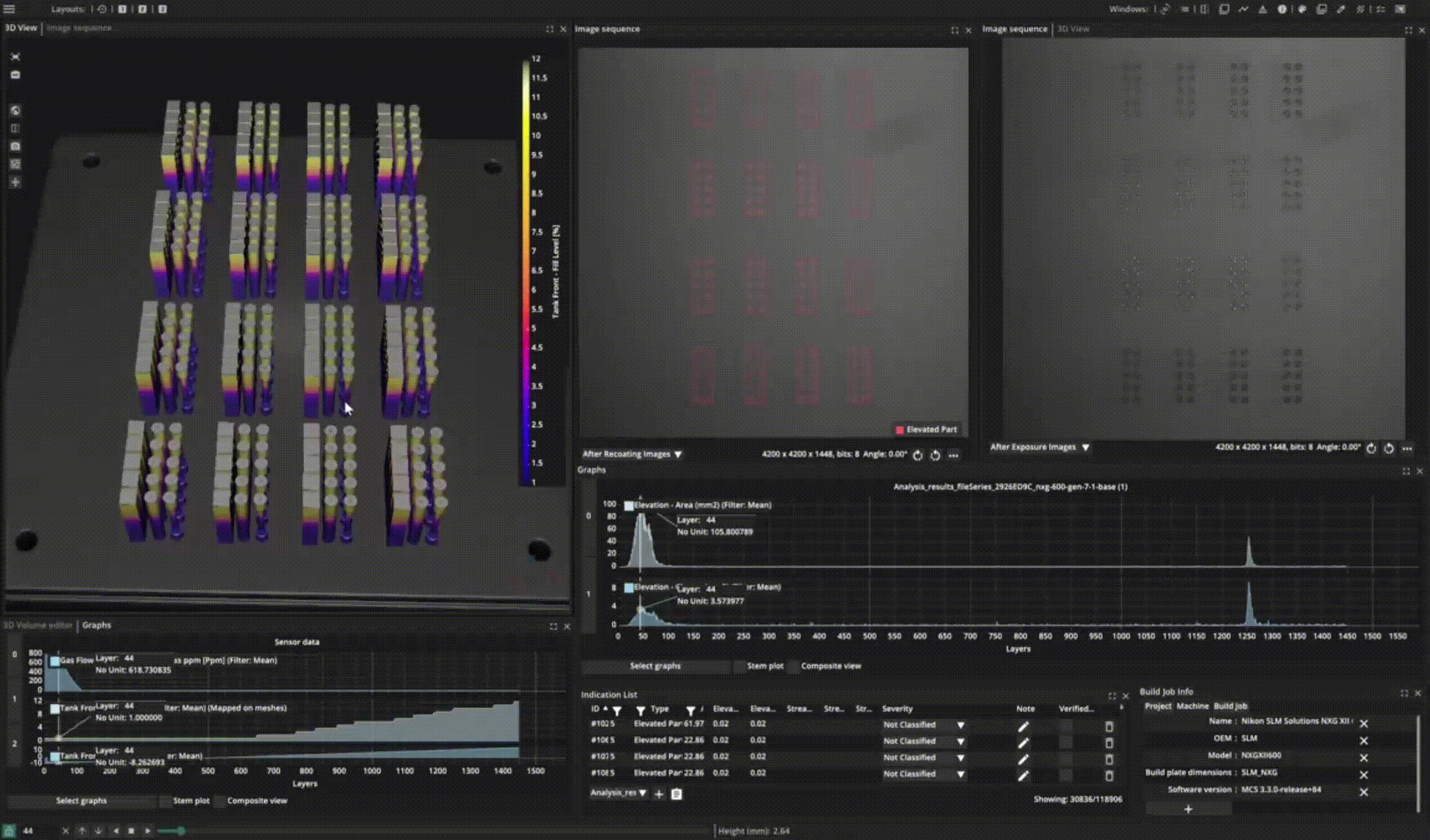Viewport: 1430px width, 840px height.
Task: Switch to the 3D Volume editor tab
Action: [x=38, y=625]
